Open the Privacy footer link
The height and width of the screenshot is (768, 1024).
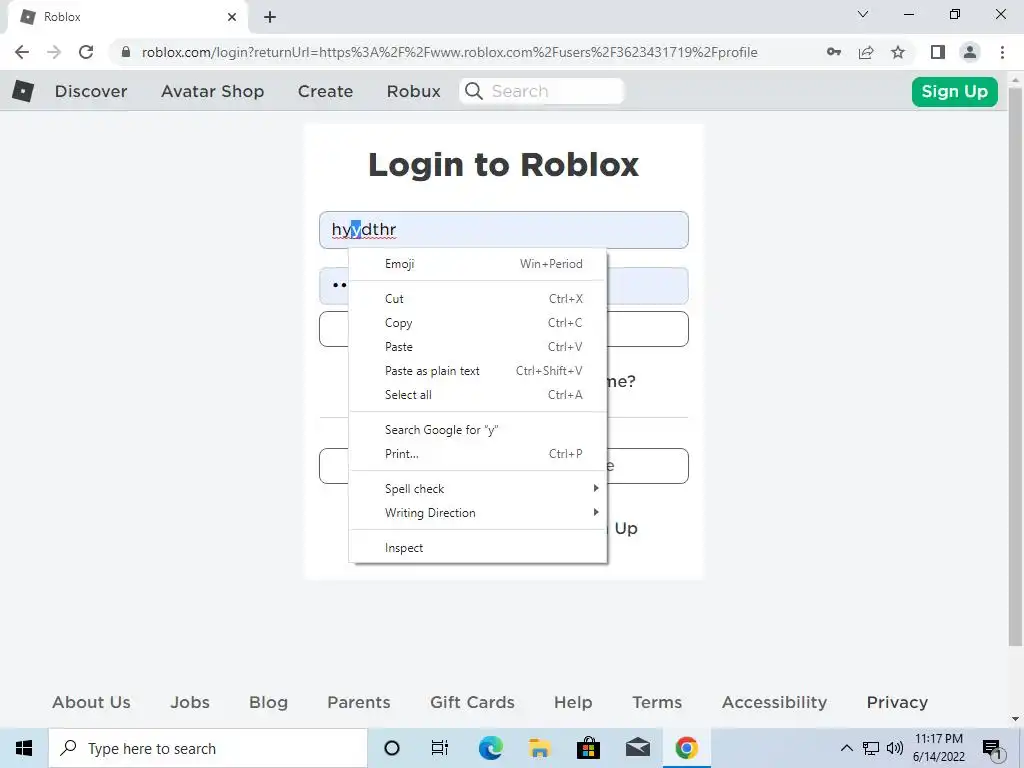click(897, 702)
